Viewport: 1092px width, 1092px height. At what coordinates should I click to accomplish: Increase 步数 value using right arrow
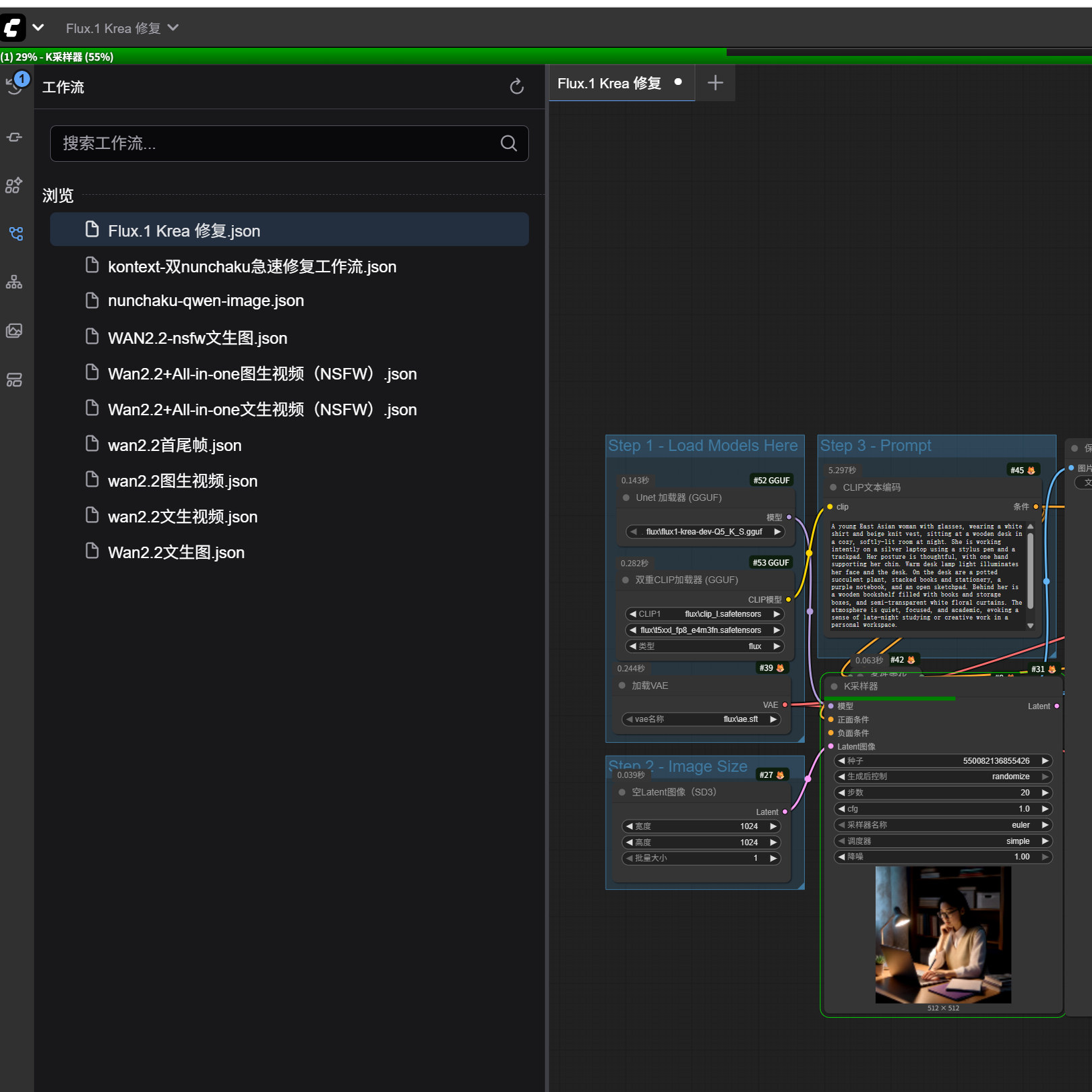(1045, 793)
